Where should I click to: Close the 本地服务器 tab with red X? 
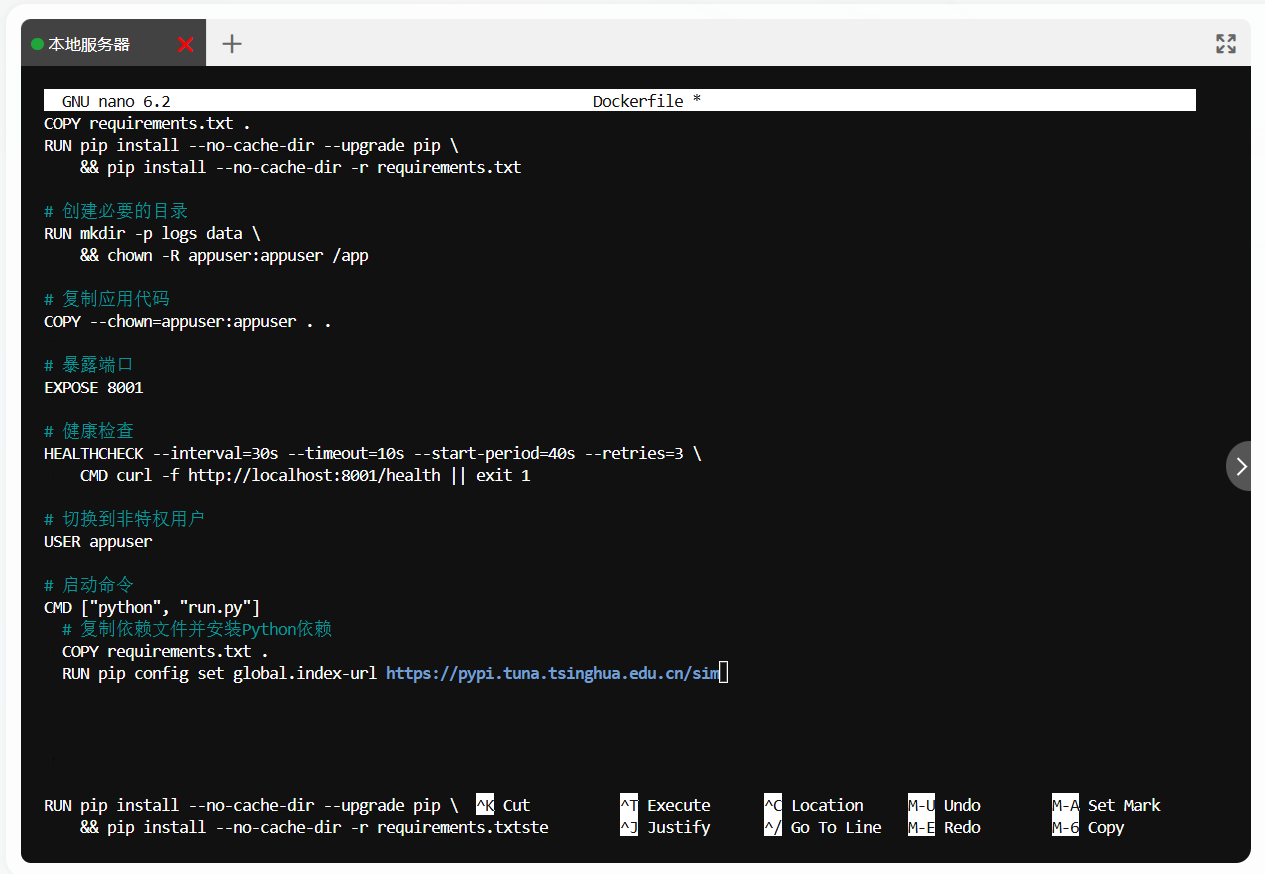185,44
